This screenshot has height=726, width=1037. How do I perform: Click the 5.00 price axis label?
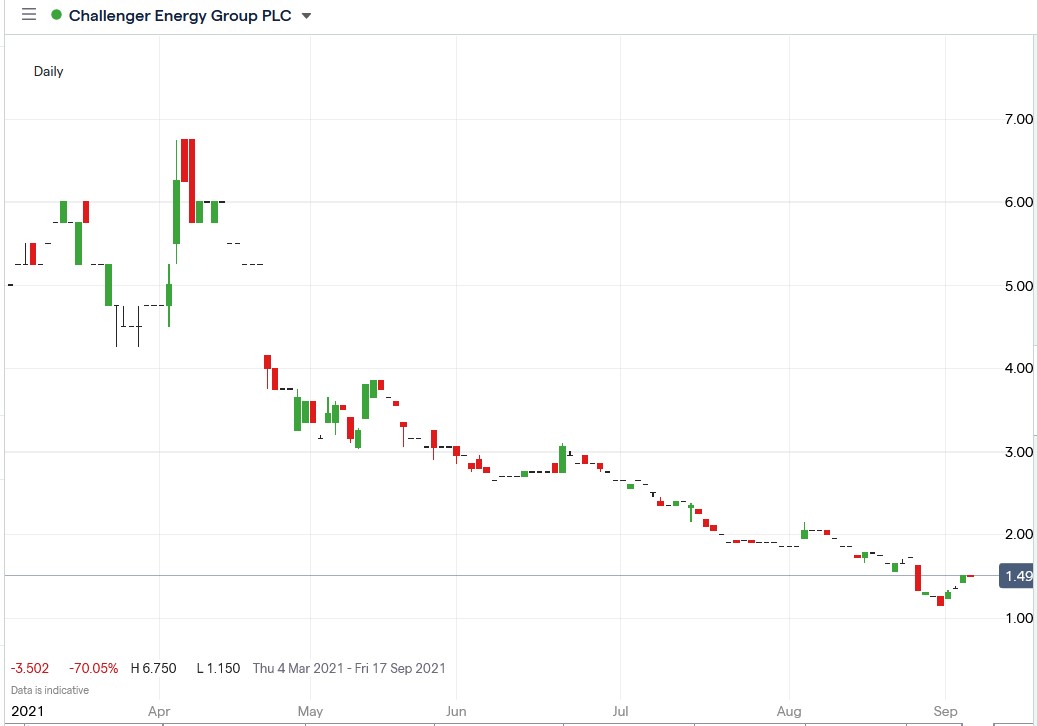1018,286
